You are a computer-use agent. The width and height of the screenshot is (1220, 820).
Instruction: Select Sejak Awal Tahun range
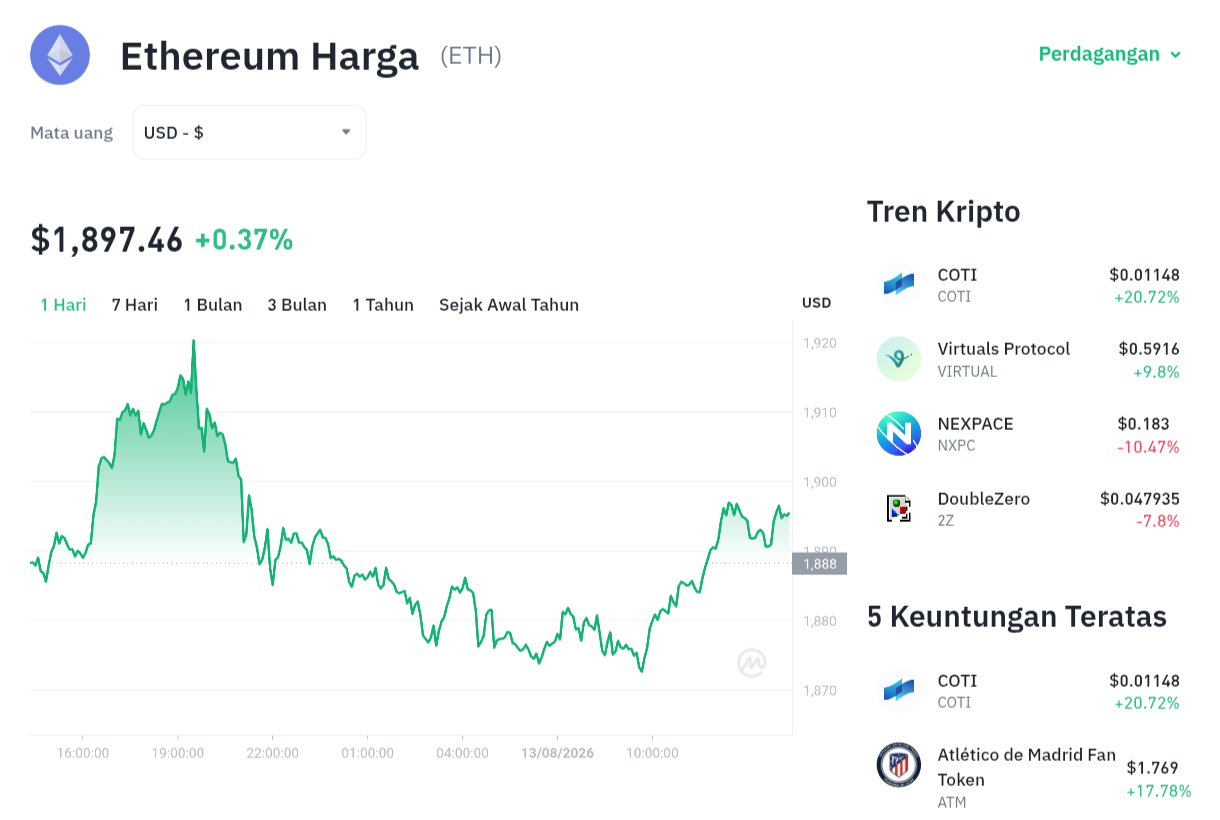(509, 305)
